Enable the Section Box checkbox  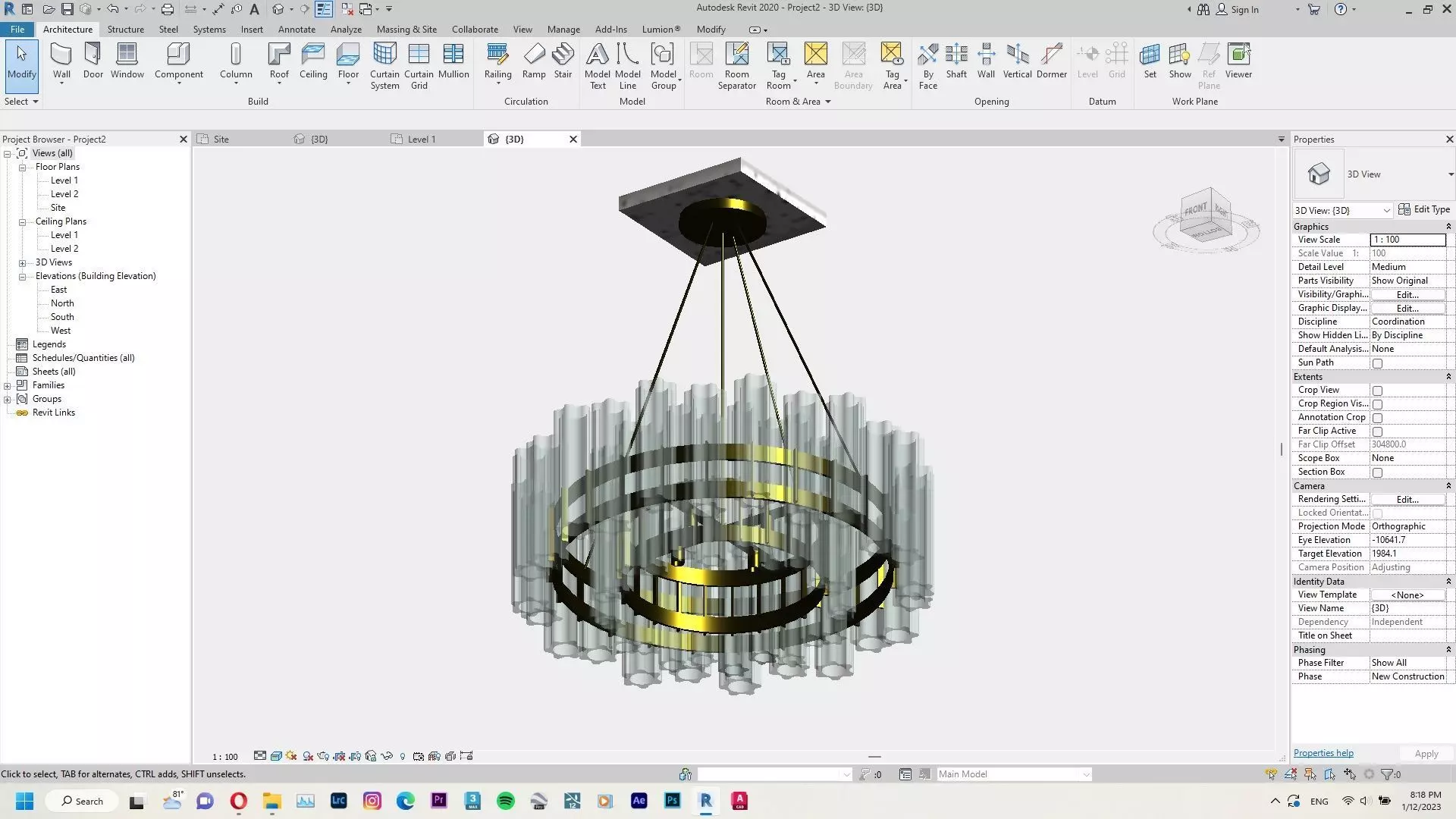pos(1378,472)
